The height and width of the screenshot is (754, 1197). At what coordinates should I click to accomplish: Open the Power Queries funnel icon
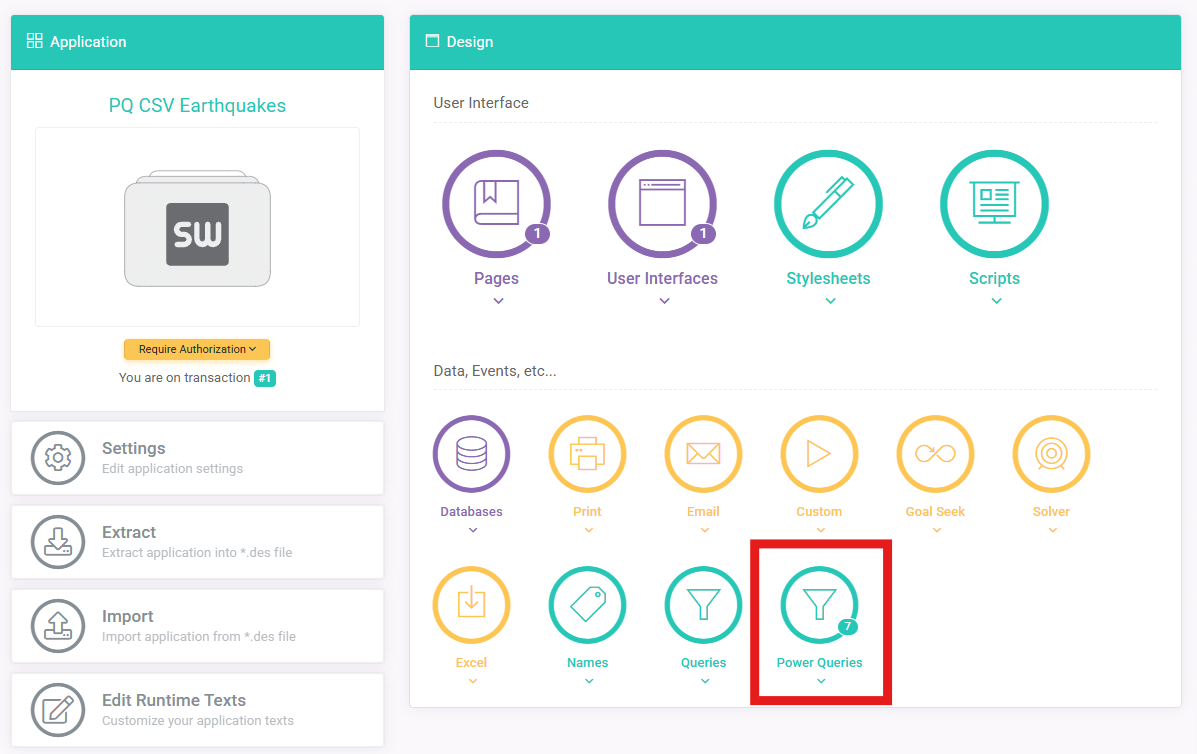click(819, 605)
